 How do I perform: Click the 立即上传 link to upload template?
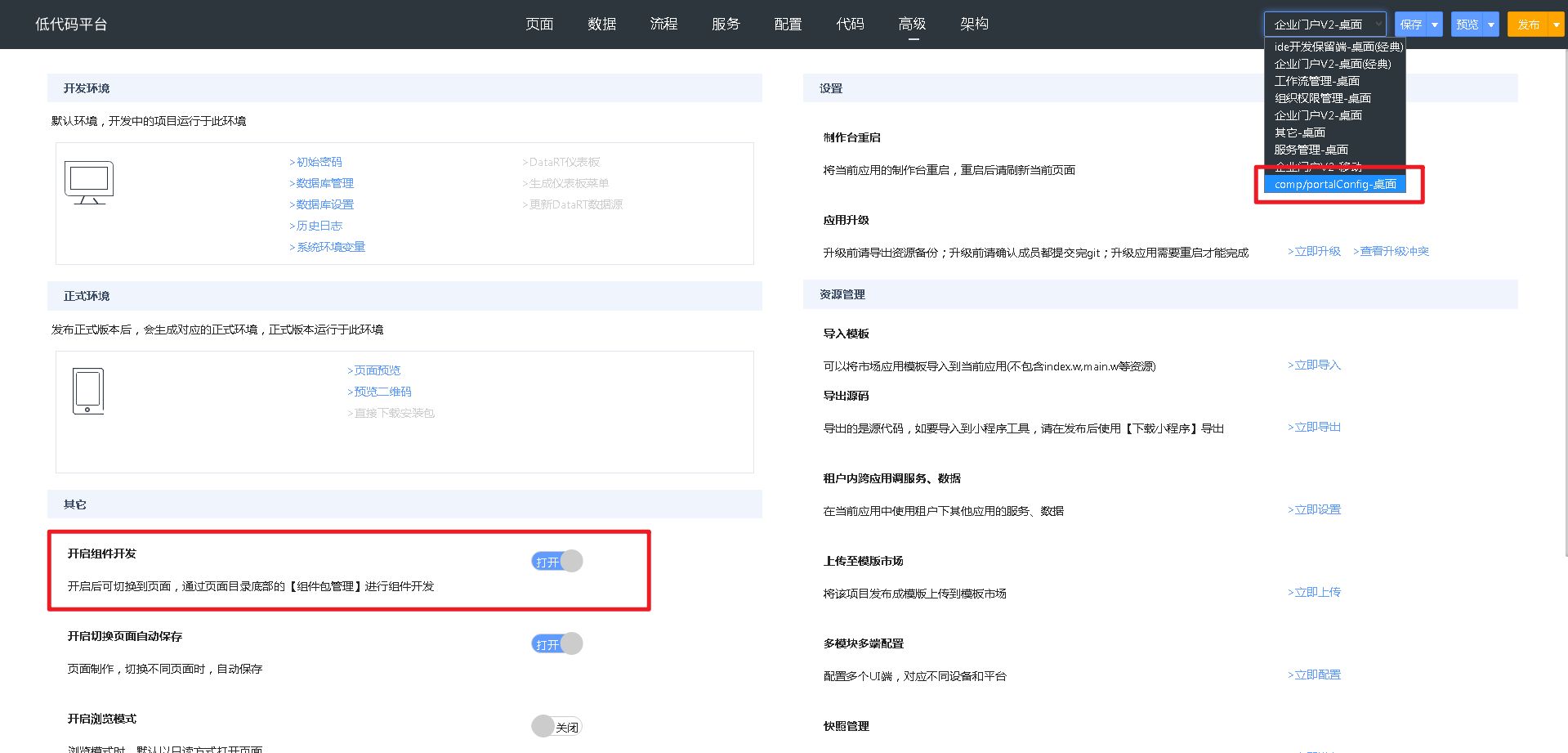pos(1315,591)
